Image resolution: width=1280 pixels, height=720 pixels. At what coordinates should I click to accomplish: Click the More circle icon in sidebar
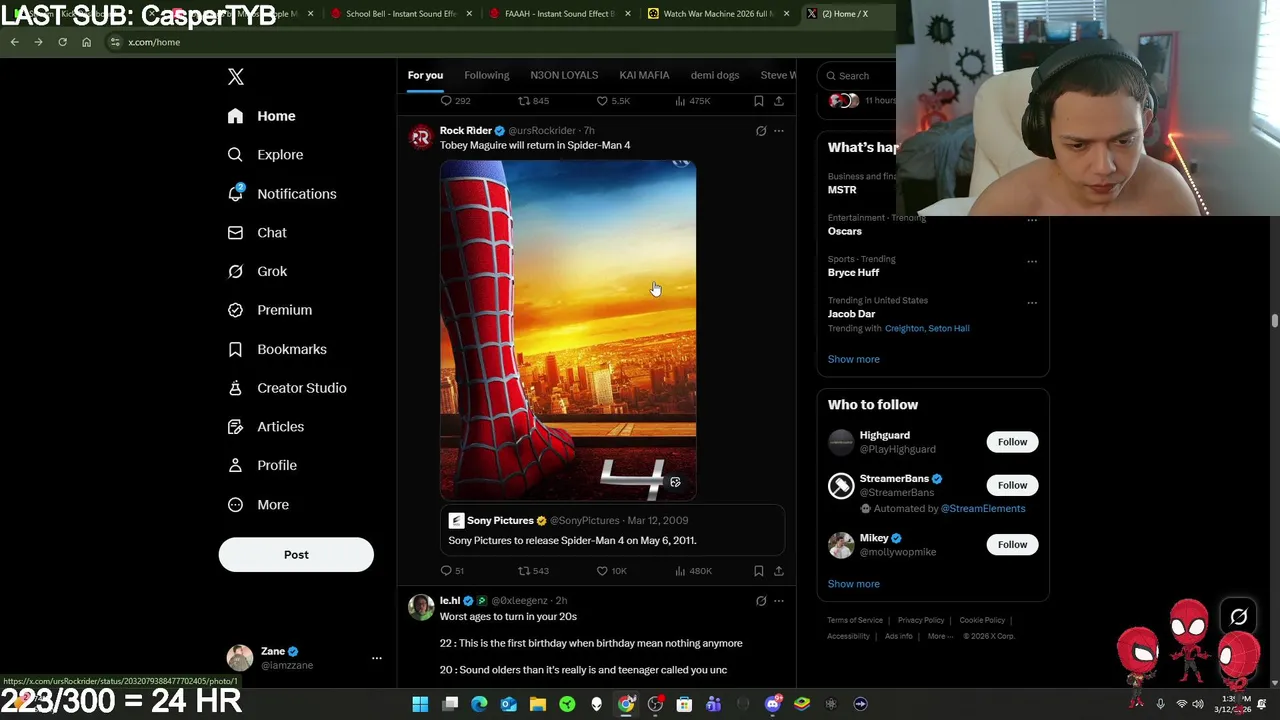[235, 505]
